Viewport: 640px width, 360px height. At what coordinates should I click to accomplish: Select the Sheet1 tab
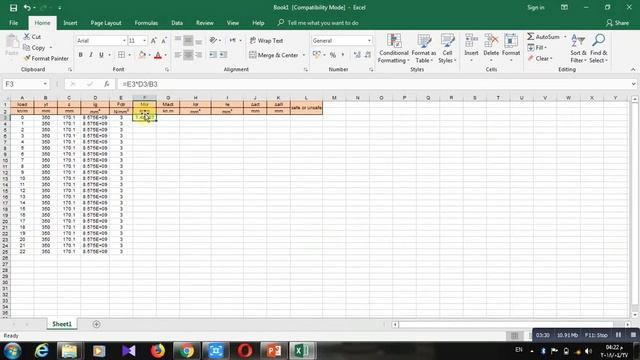[x=62, y=324]
